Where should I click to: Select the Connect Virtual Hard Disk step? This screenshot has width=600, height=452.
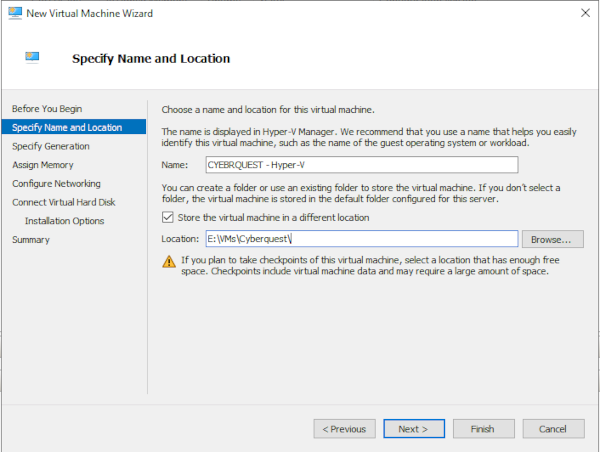click(x=65, y=202)
